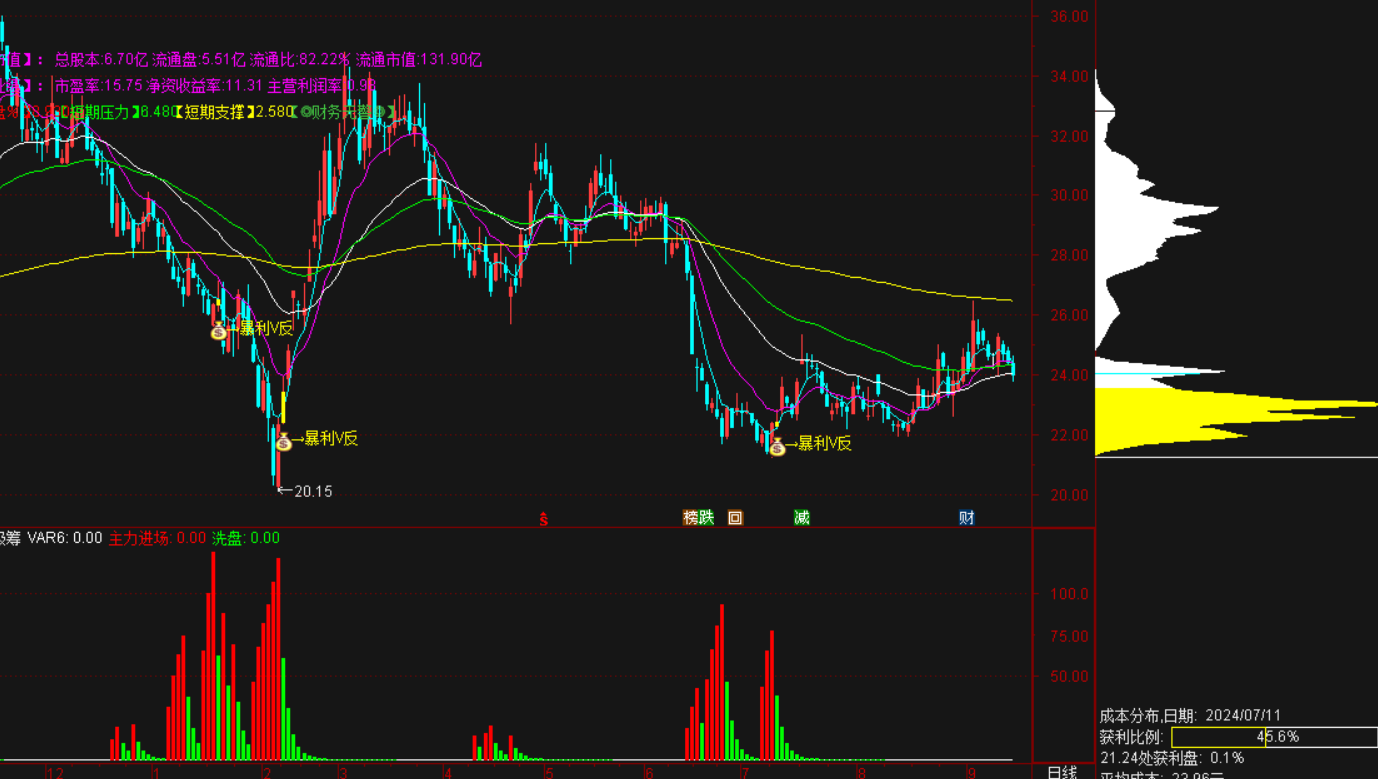Image resolution: width=1378 pixels, height=779 pixels.
Task: Click the green 跌 event marker
Action: (x=707, y=517)
